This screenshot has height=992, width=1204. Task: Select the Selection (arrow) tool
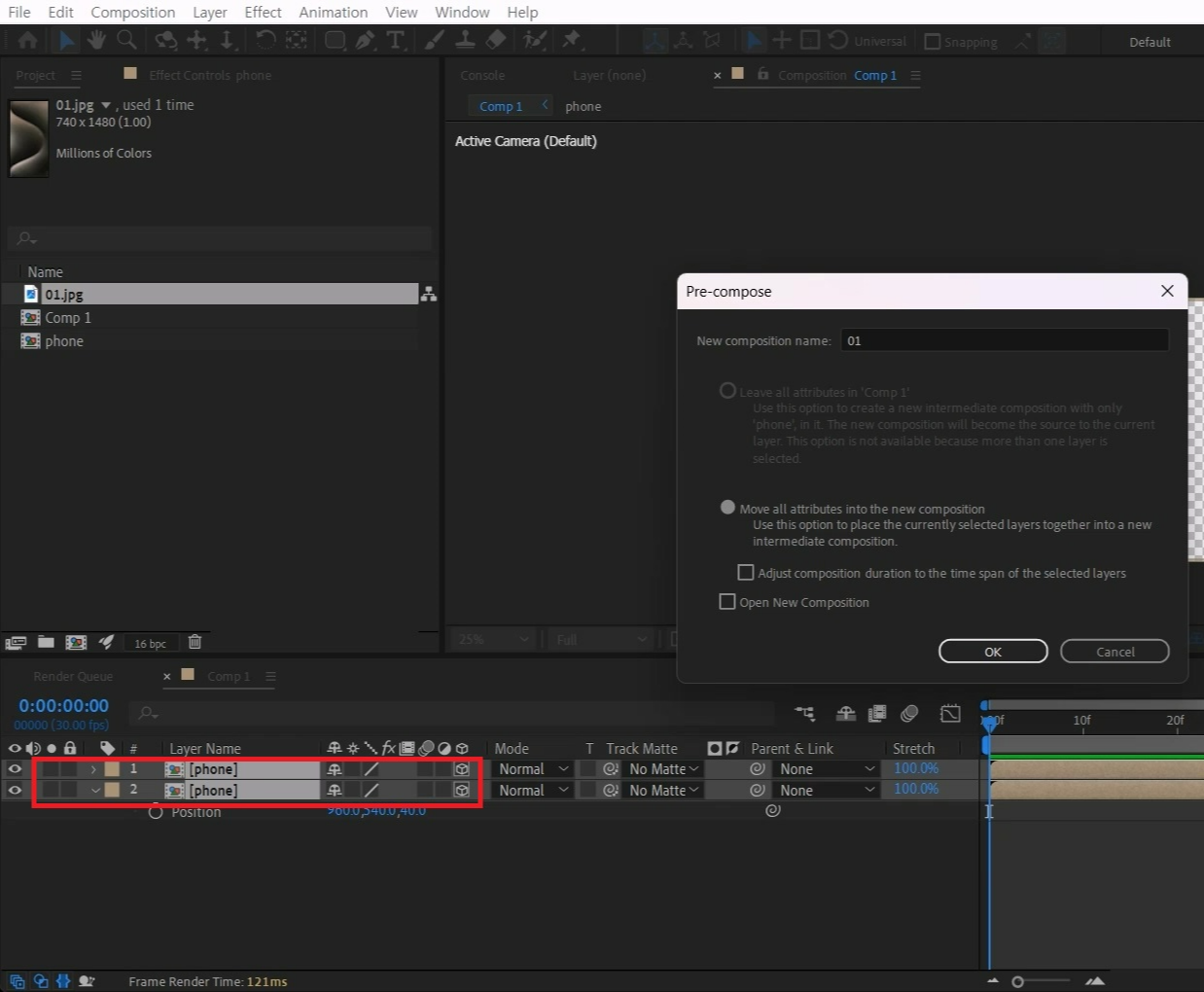[x=65, y=40]
